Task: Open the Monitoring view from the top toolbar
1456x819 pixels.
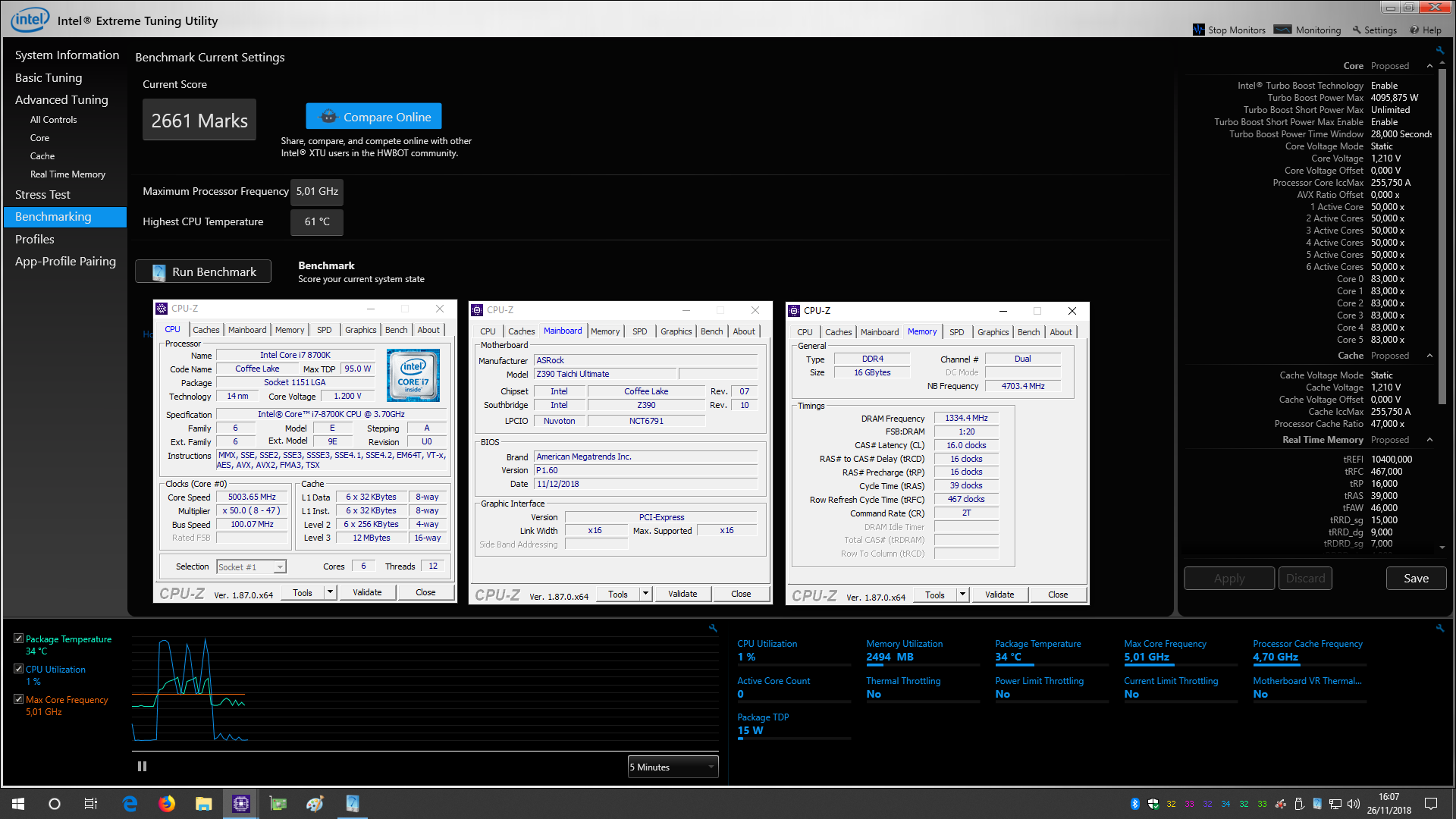Action: pos(1307,30)
